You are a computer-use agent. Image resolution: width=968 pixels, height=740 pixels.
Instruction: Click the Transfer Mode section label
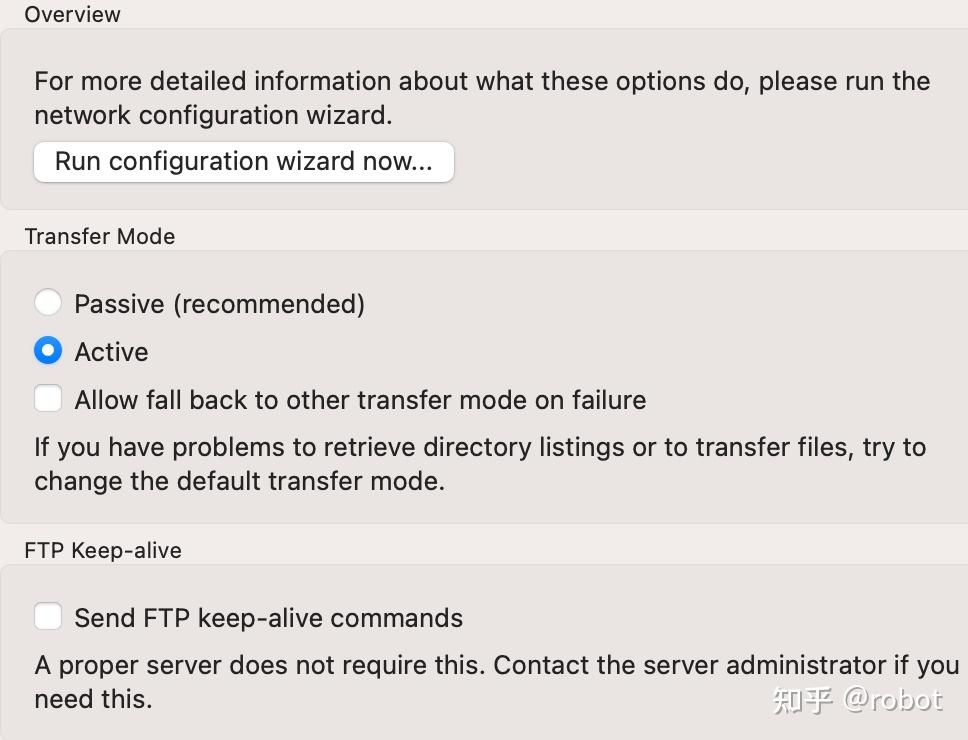tap(99, 236)
